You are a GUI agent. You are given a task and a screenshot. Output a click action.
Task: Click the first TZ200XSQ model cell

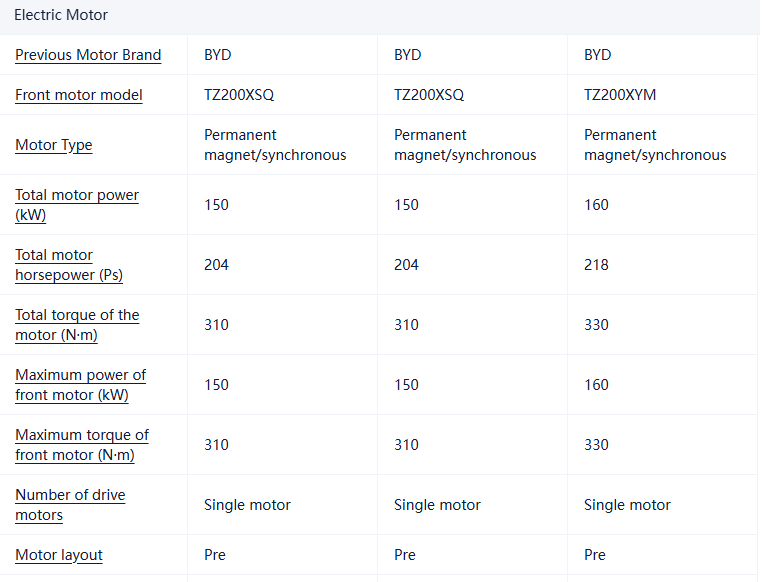tap(239, 95)
